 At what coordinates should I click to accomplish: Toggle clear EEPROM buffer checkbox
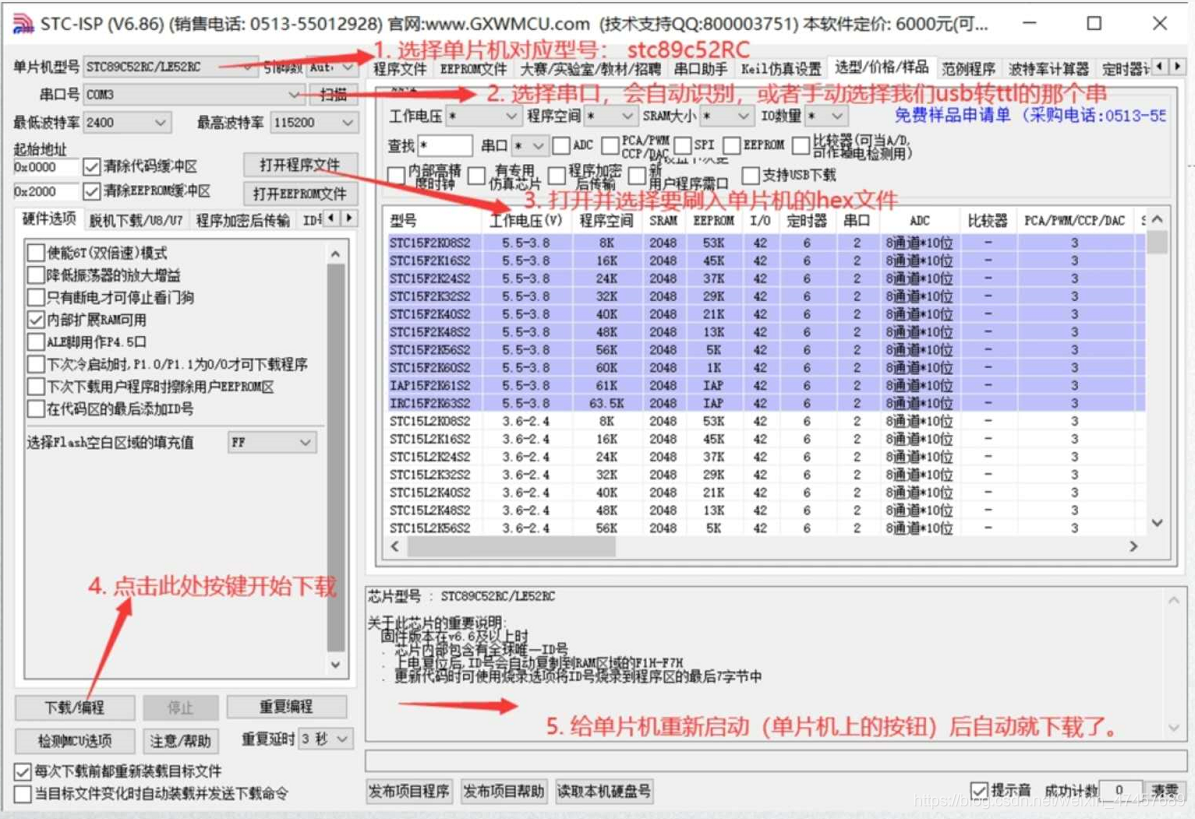click(x=91, y=190)
